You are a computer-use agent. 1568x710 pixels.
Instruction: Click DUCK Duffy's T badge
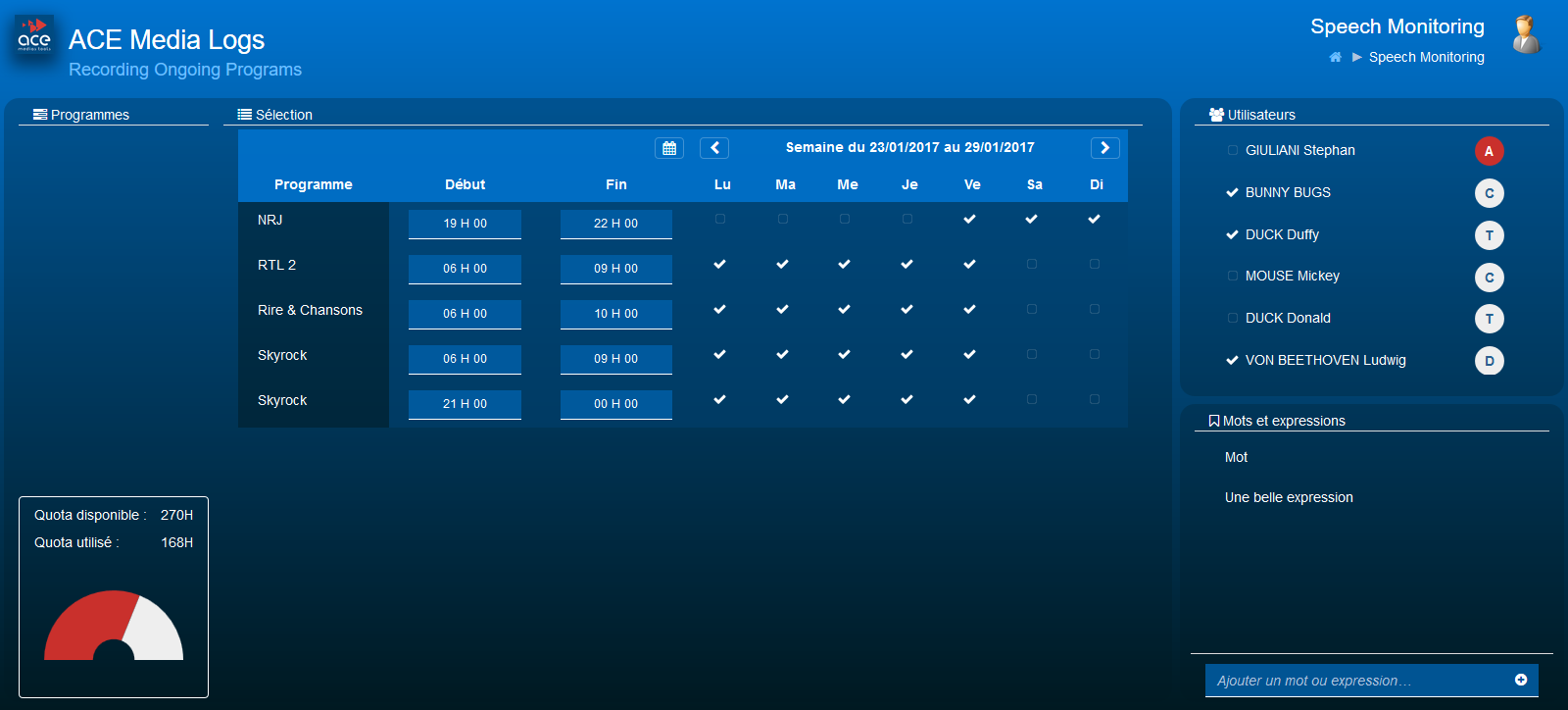[1490, 235]
